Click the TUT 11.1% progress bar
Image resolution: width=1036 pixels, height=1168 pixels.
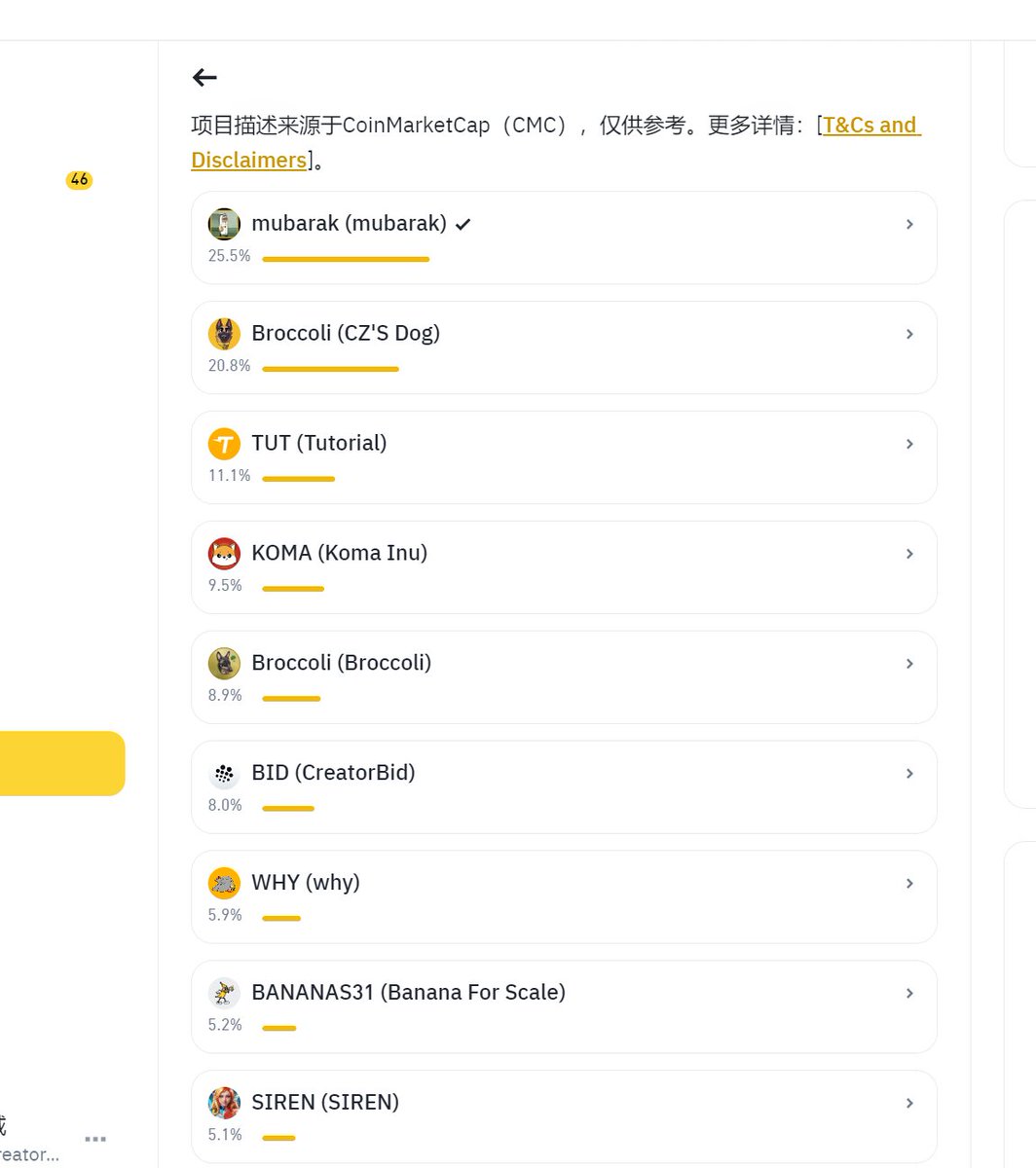(298, 479)
